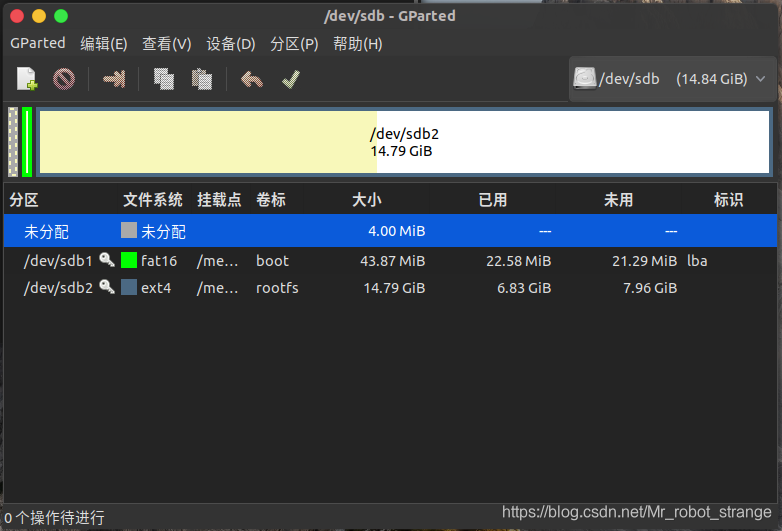This screenshot has width=782, height=531.
Task: Select the /dev/sdb2 partition row
Action: [390, 287]
